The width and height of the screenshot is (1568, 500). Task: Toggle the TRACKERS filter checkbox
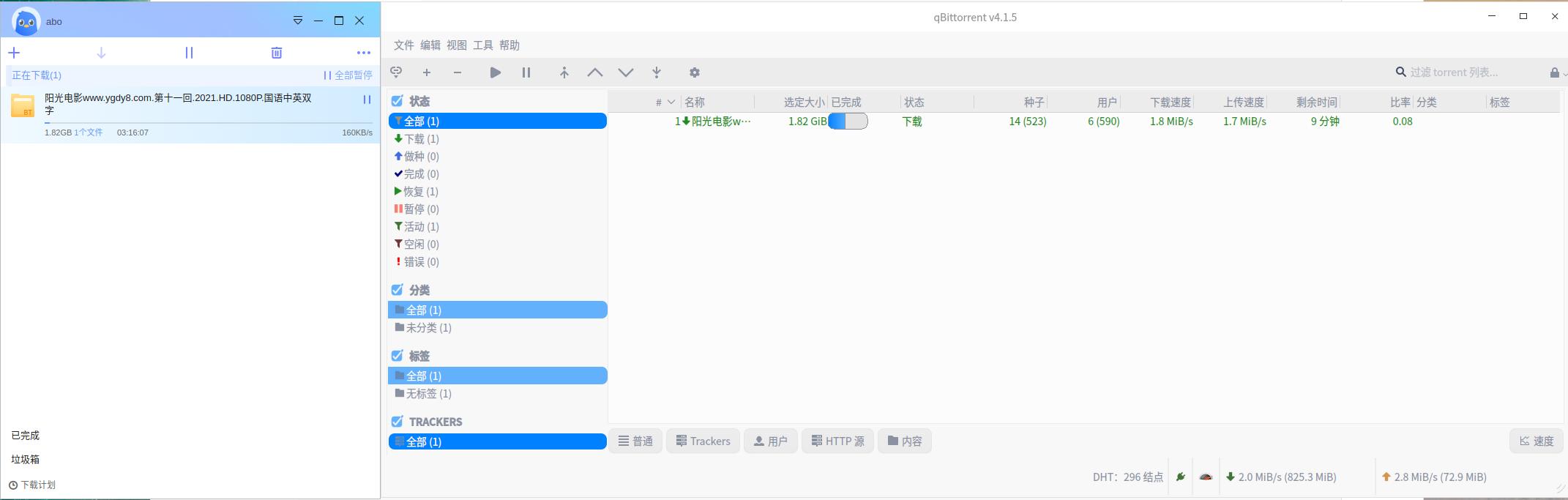tap(397, 422)
